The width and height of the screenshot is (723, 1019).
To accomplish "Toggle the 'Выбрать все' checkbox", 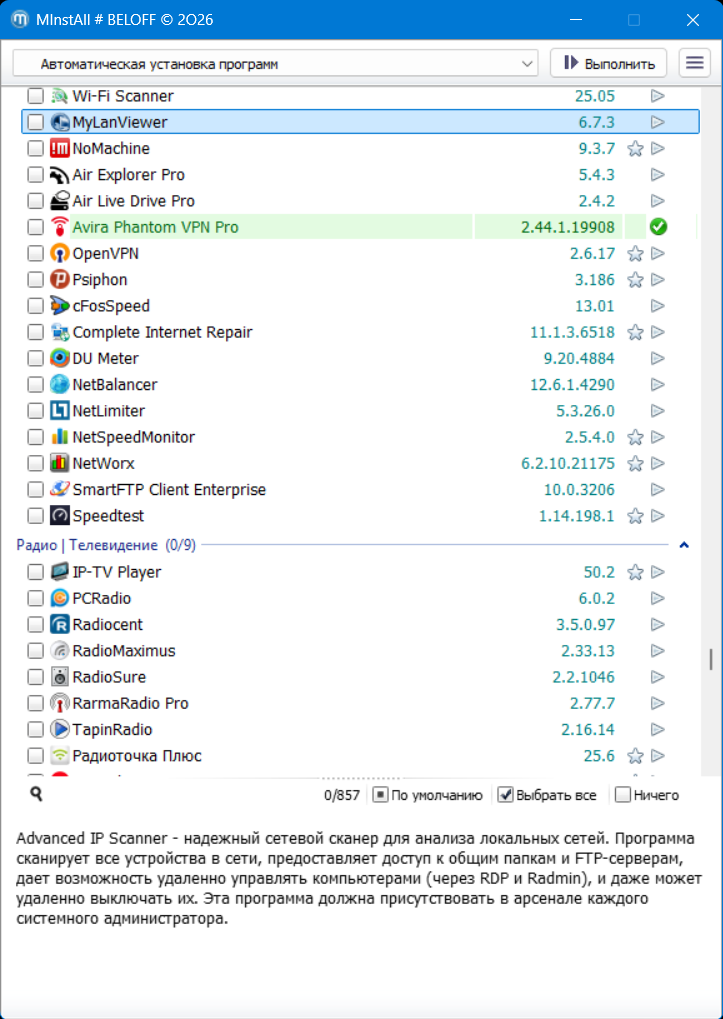I will pos(506,796).
